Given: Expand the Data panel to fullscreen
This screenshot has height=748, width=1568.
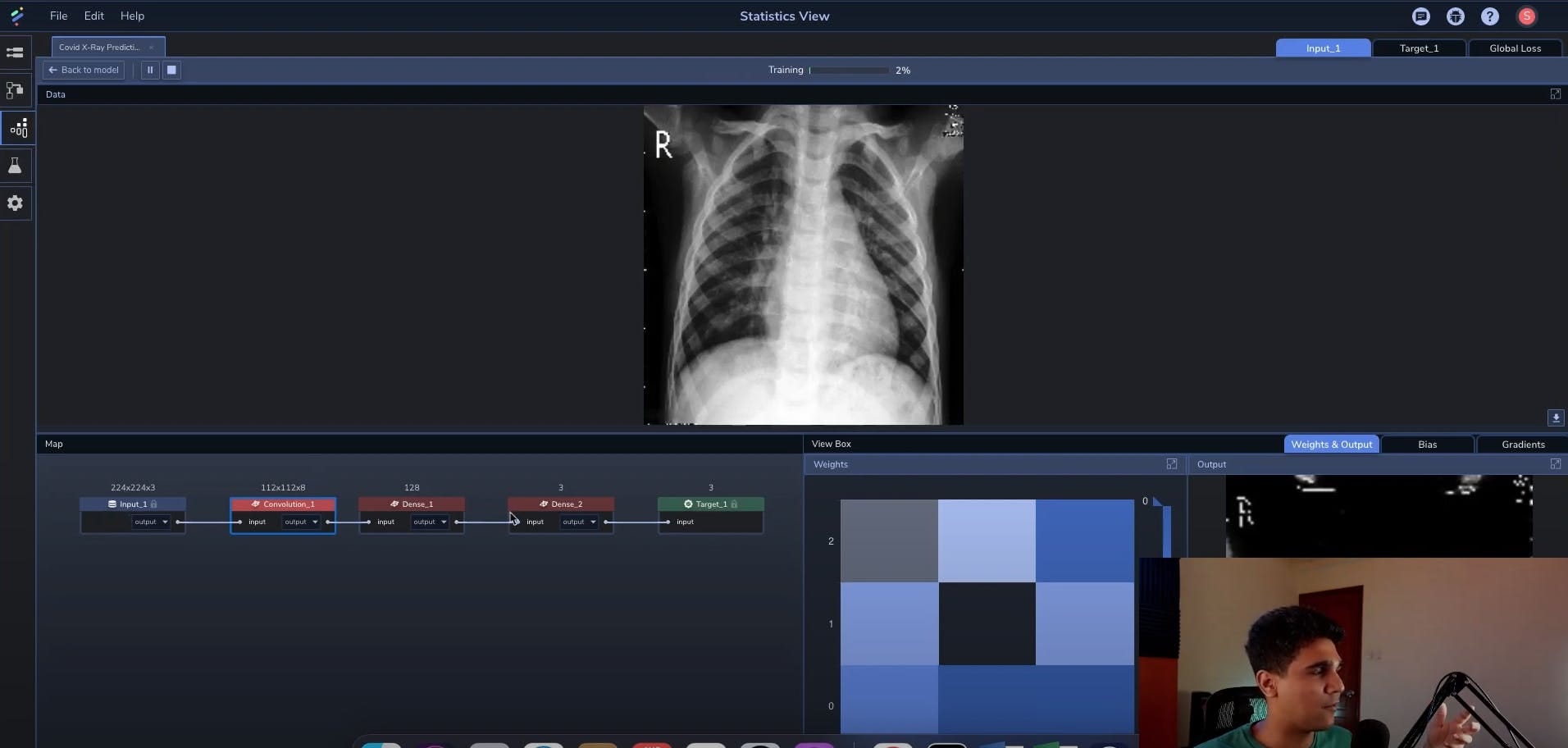Looking at the screenshot, I should click(x=1555, y=94).
